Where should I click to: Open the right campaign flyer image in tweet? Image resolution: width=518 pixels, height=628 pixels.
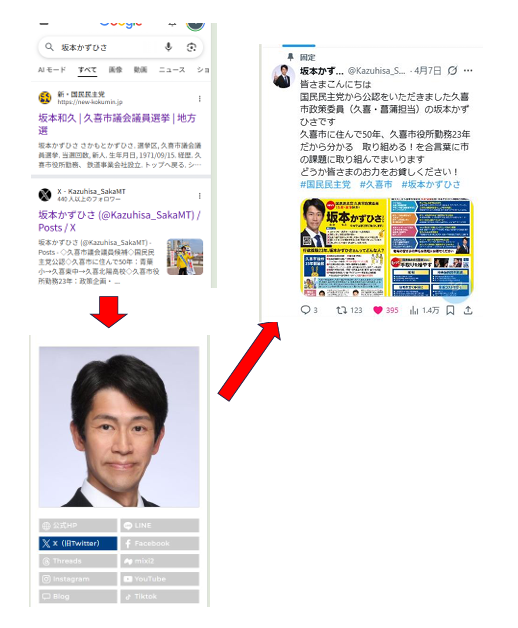431,247
